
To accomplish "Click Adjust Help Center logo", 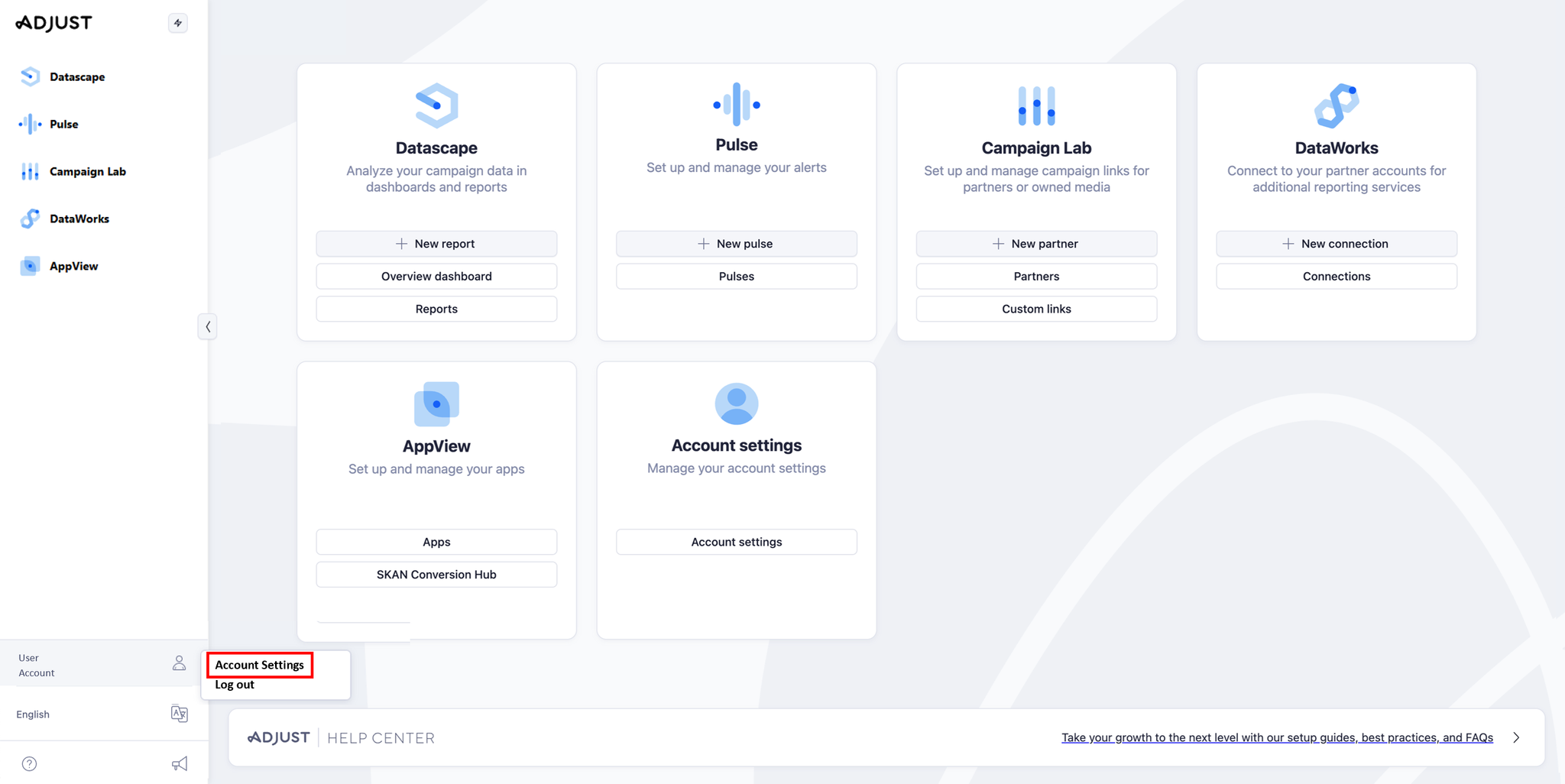I will pyautogui.click(x=341, y=737).
